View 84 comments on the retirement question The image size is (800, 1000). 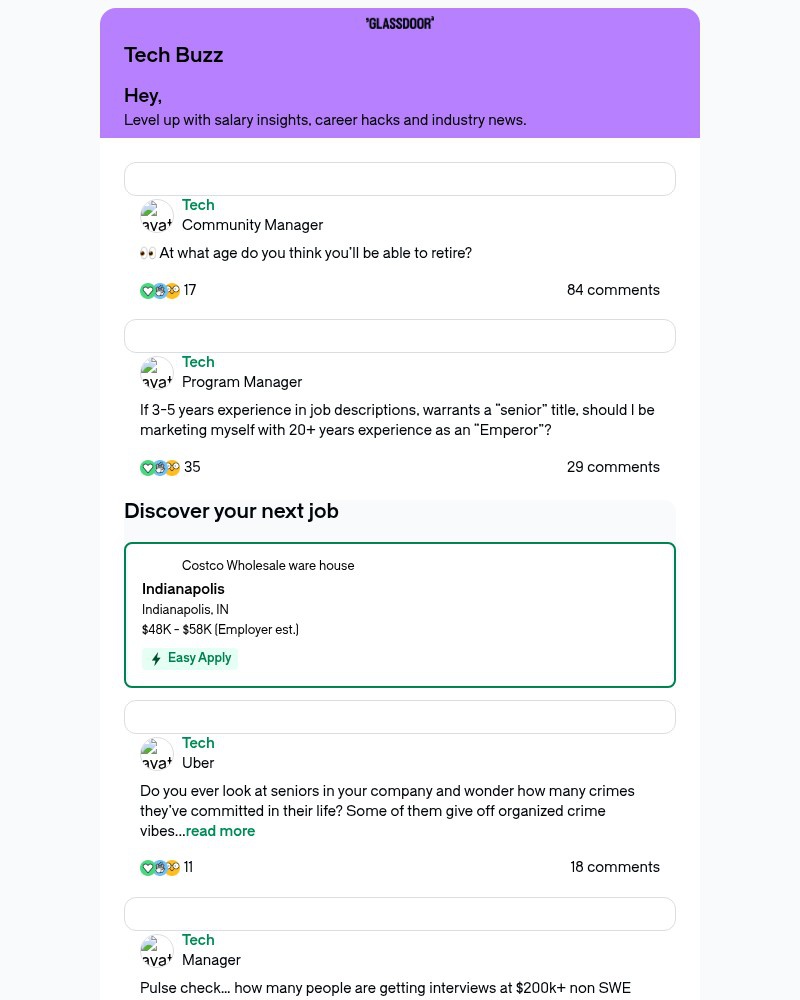pos(613,290)
